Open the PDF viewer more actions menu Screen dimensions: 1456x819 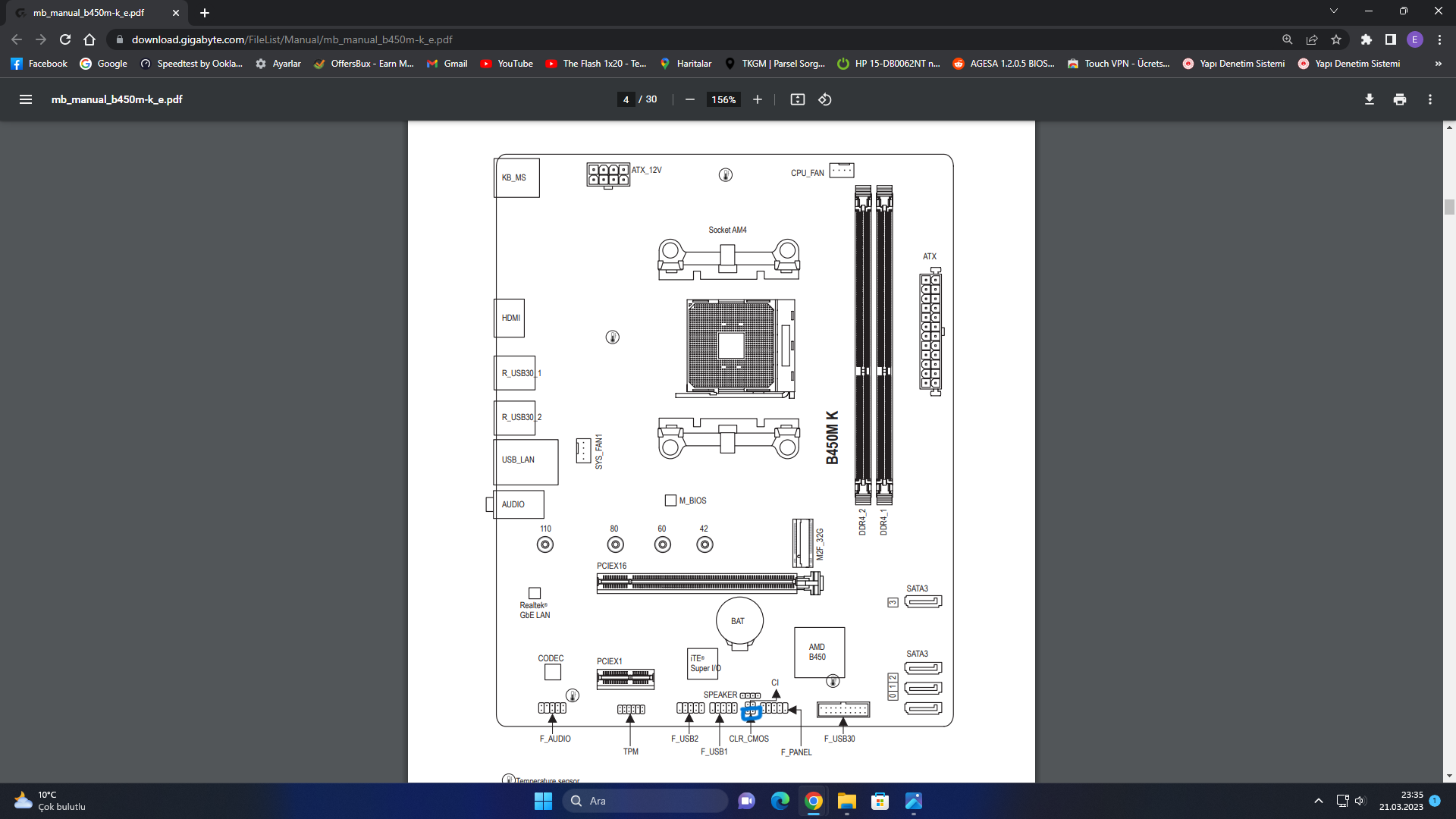1430,99
